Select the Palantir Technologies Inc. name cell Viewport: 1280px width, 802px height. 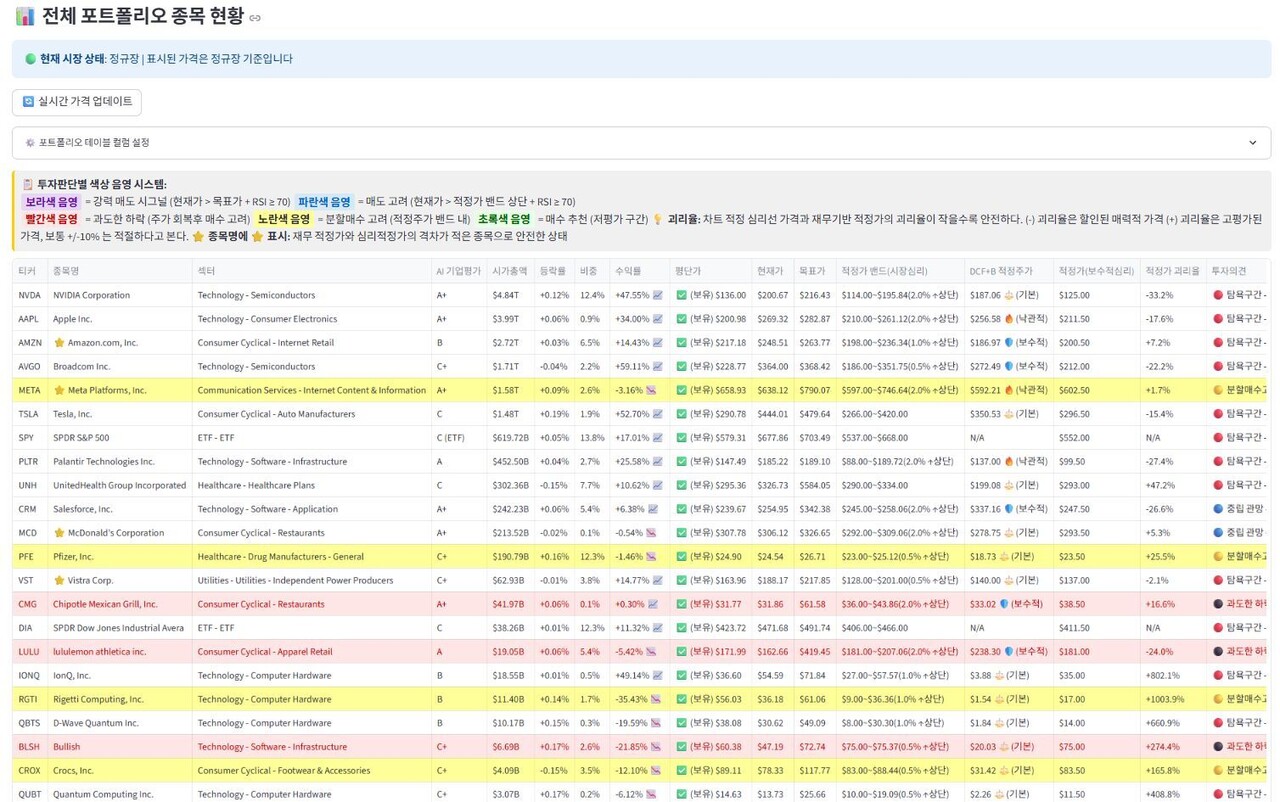point(104,462)
